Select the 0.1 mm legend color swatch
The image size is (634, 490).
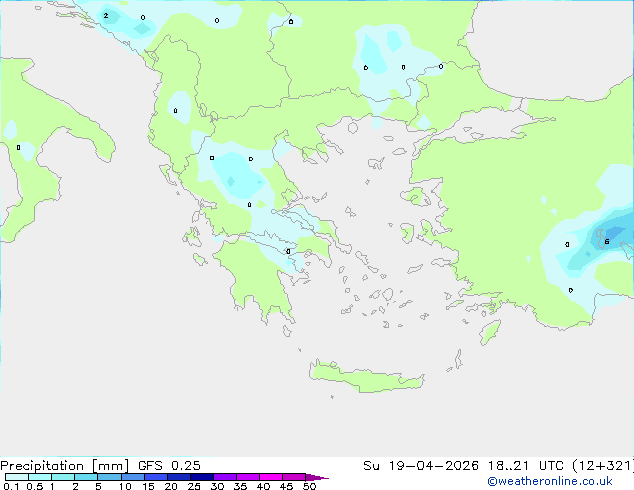point(17,477)
